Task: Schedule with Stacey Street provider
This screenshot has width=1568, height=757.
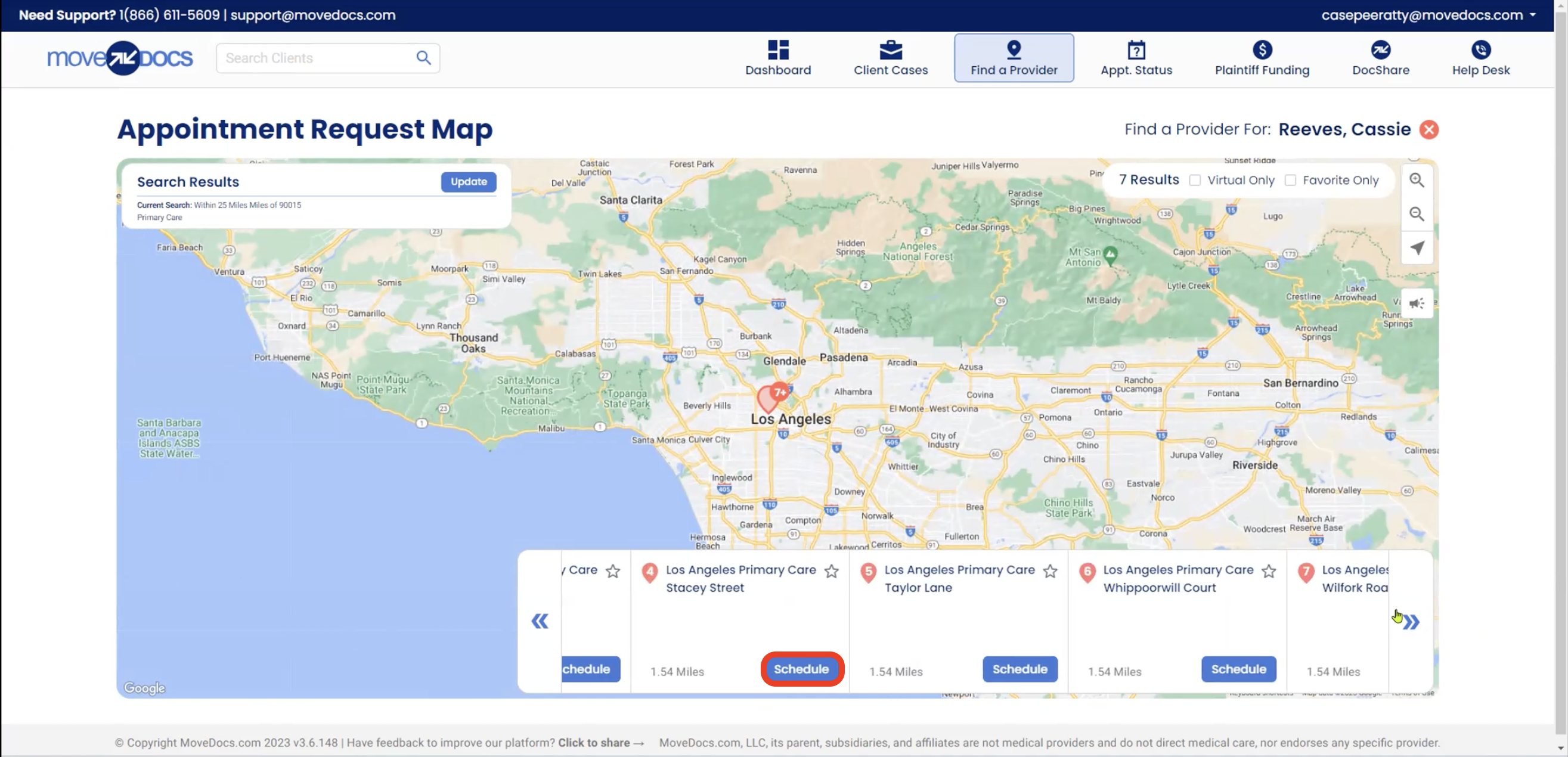Action: (801, 669)
